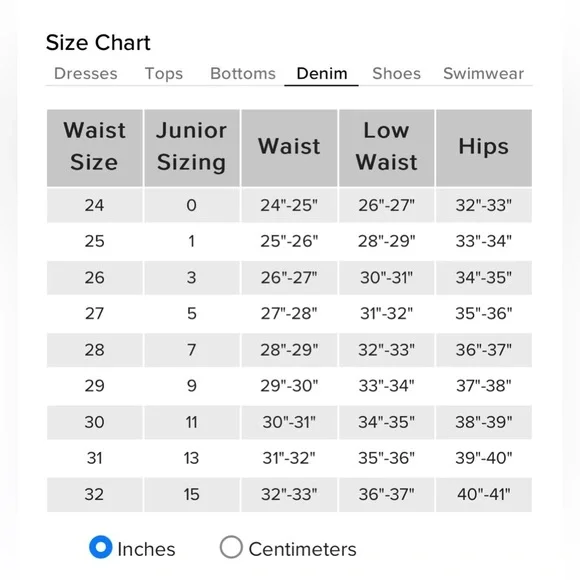Screen dimensions: 580x580
Task: Click the 40"-41" hips cell
Action: [484, 495]
